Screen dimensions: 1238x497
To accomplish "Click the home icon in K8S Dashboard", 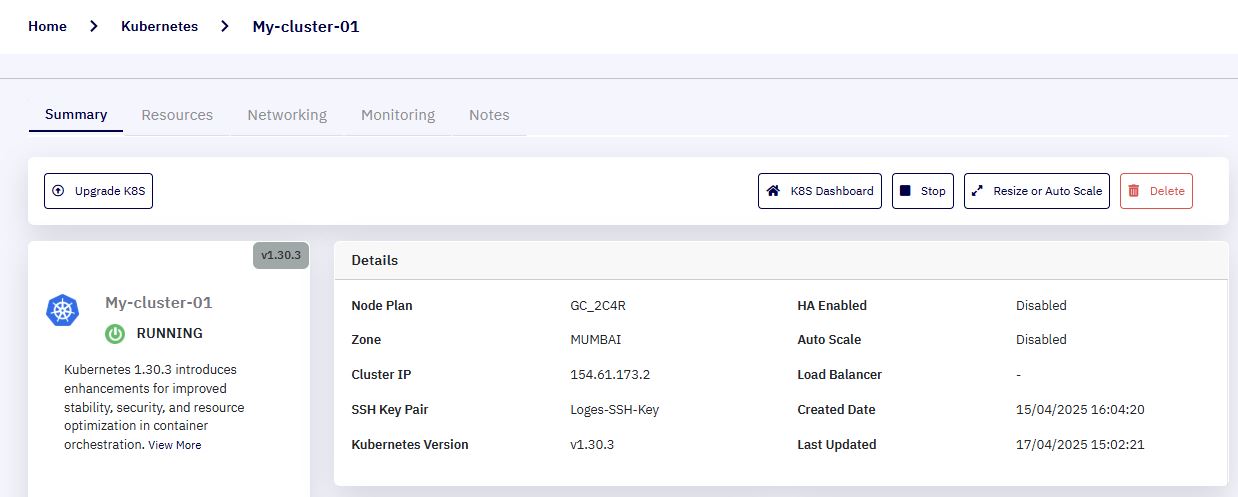I will [x=773, y=191].
